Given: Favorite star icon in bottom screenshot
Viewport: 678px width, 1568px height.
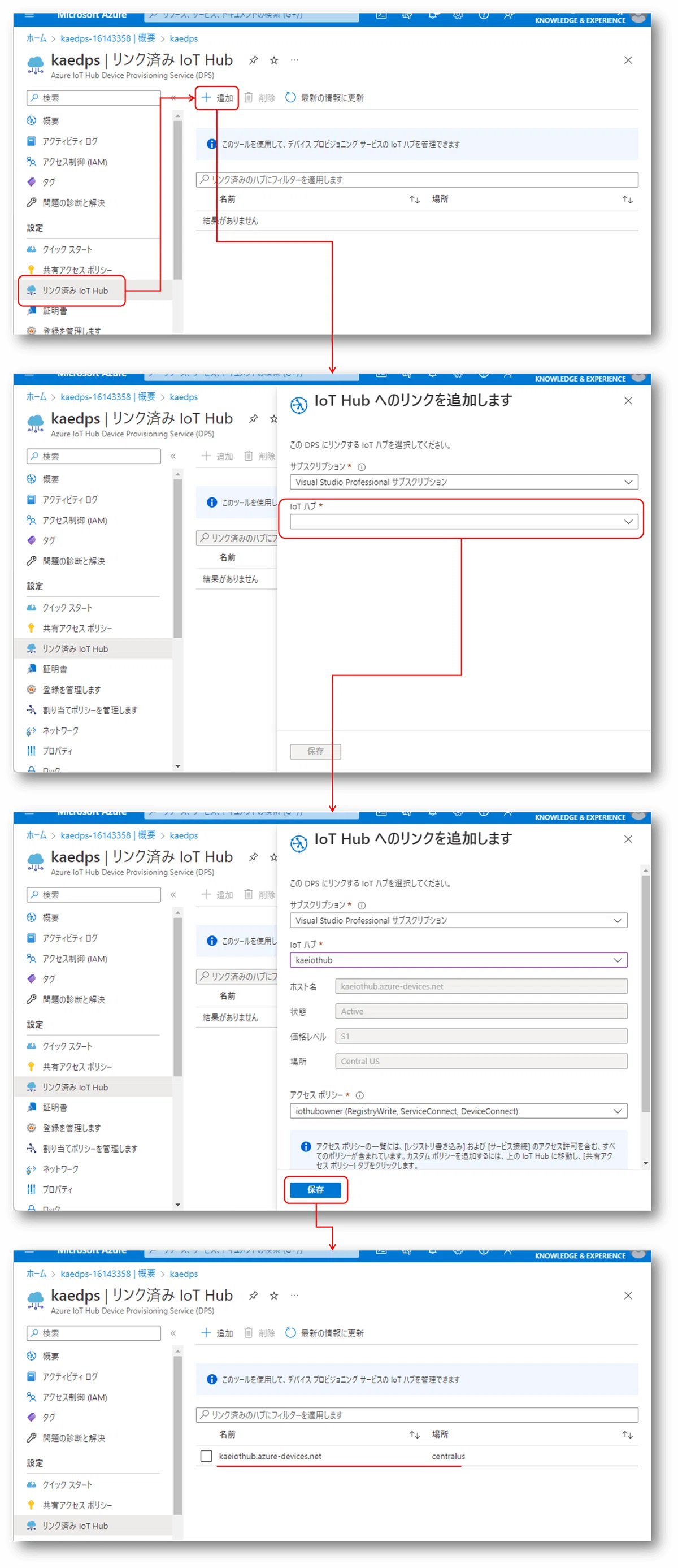Looking at the screenshot, I should click(x=274, y=1296).
